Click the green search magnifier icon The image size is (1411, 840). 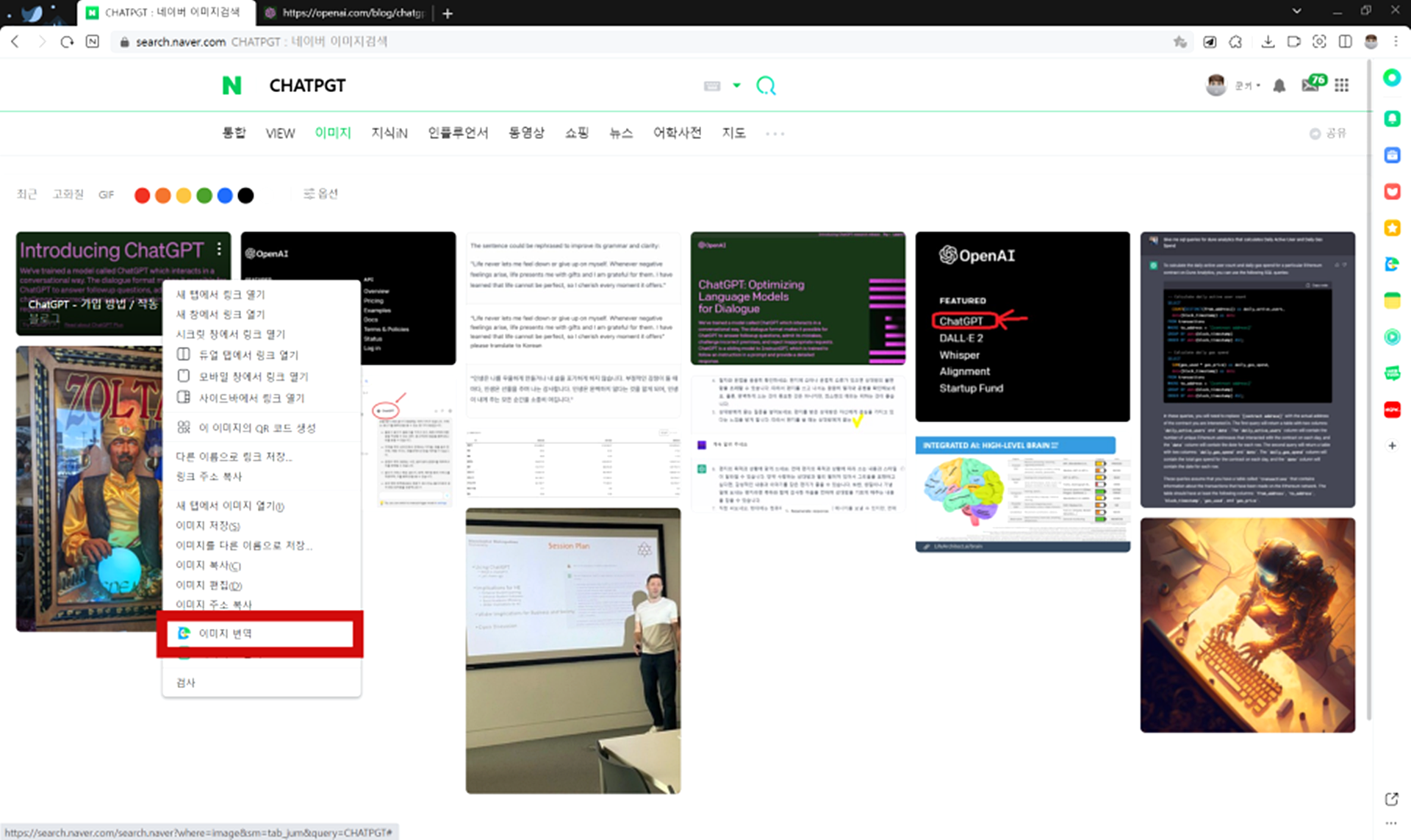[766, 86]
